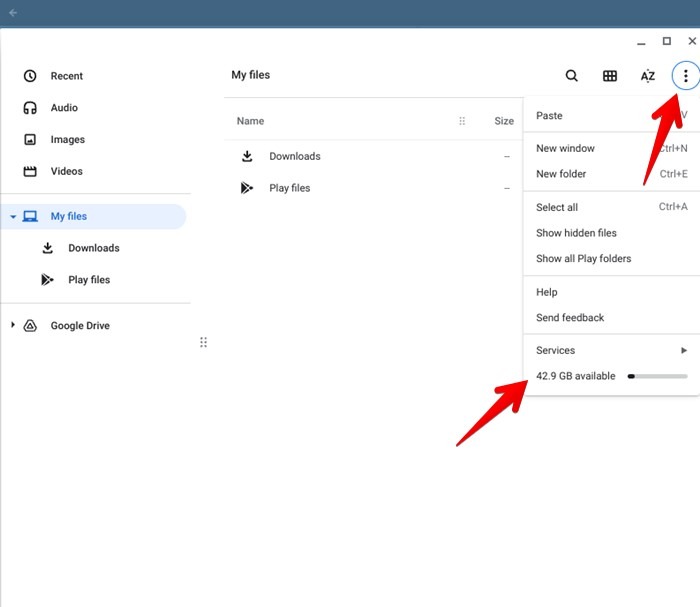This screenshot has height=607, width=700.
Task: Select New folder from the menu
Action: pos(561,174)
